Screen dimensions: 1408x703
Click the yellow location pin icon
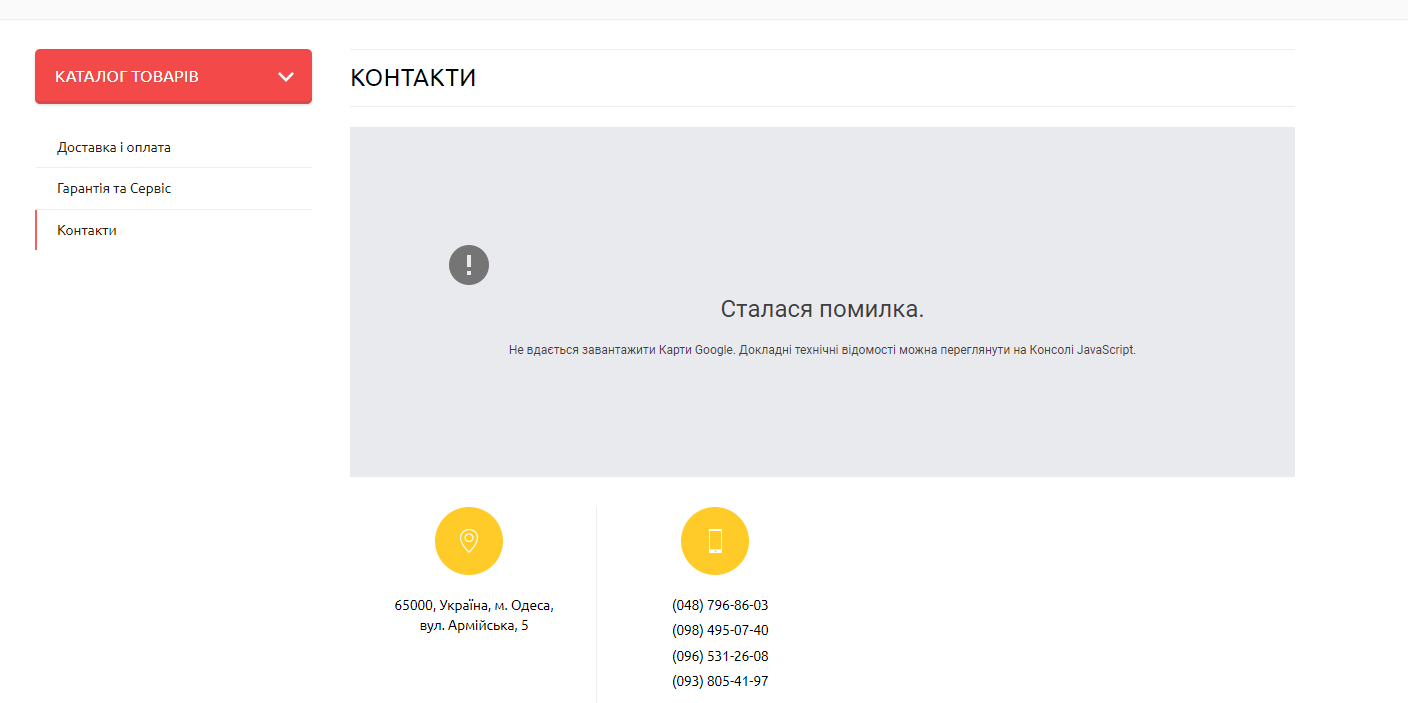tap(469, 541)
